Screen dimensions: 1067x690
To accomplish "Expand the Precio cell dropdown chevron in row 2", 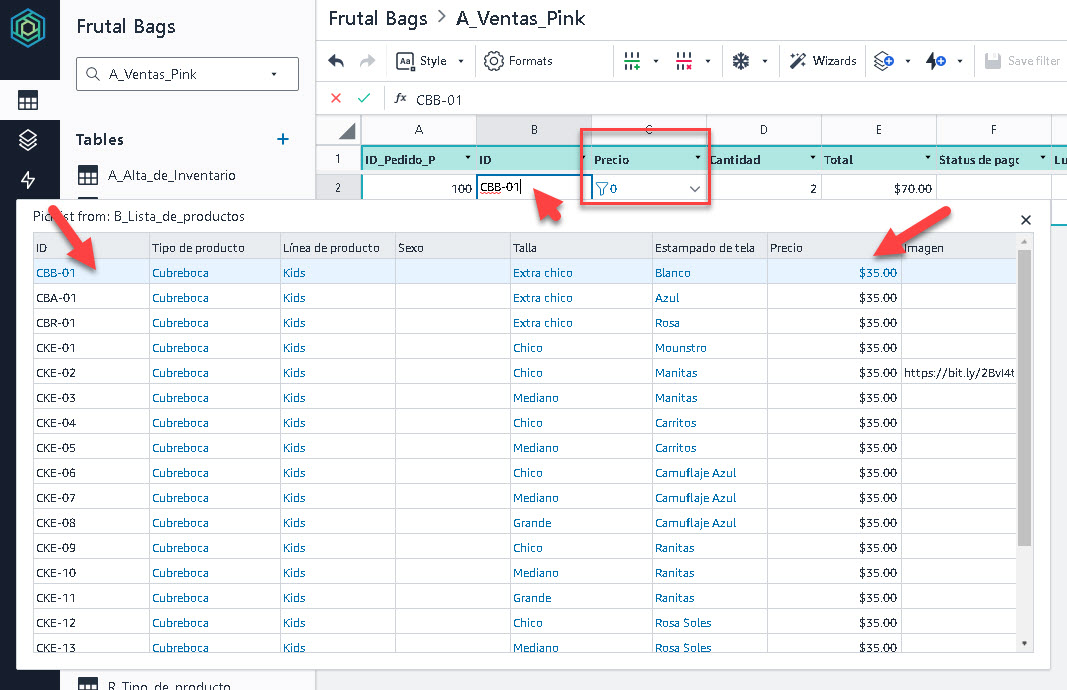I will 694,188.
